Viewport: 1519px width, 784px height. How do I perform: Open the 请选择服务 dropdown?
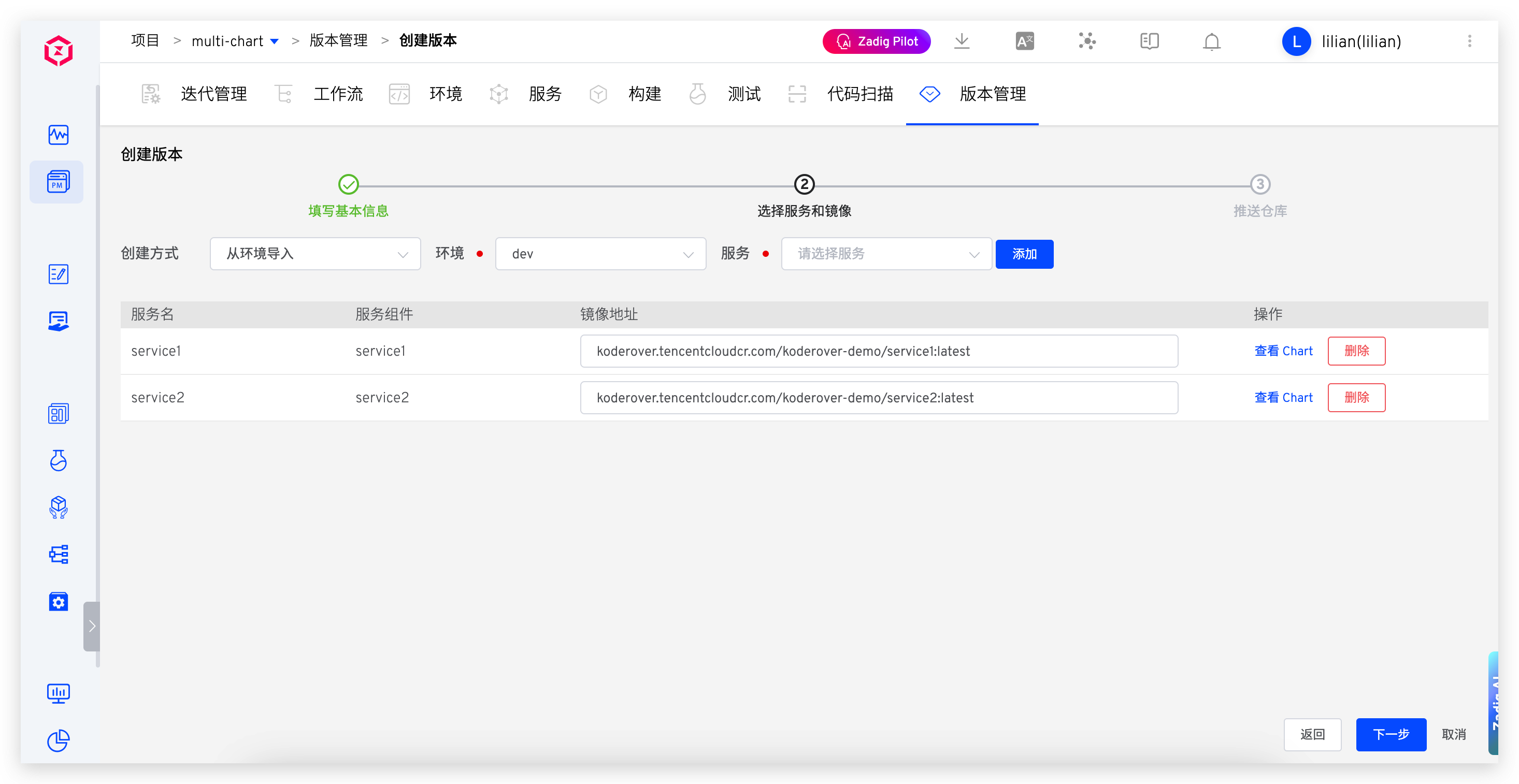click(886, 254)
